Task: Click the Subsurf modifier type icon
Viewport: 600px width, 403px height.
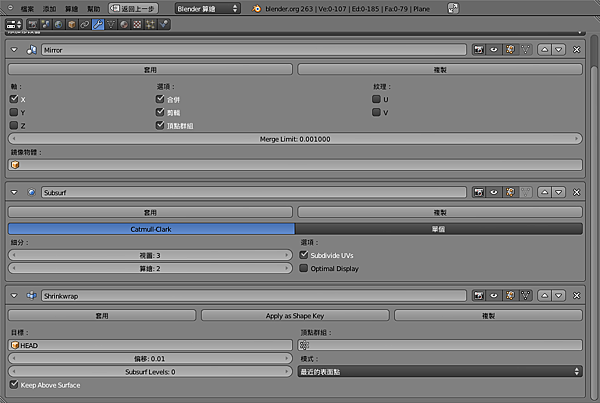Action: coord(31,192)
